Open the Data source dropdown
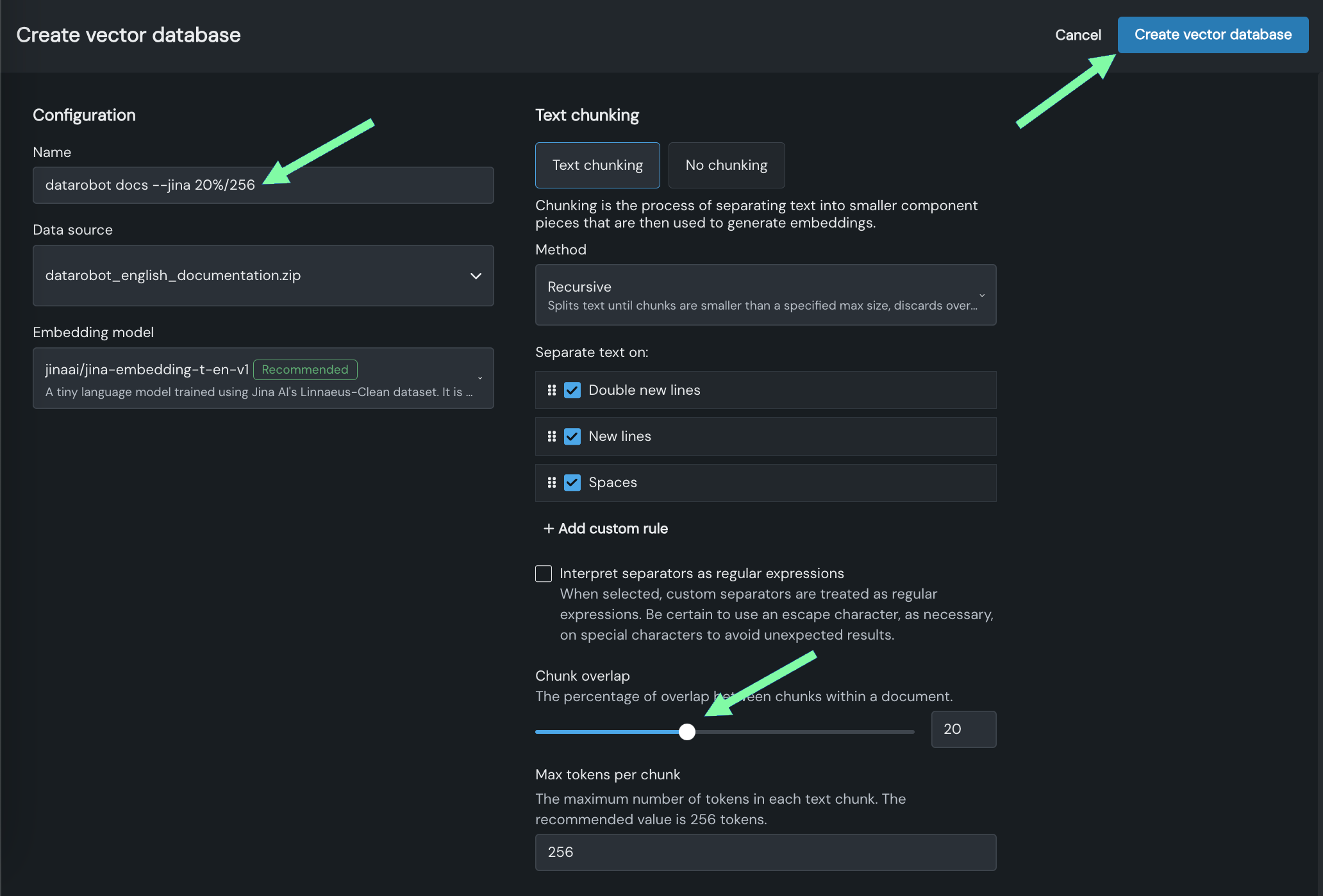Screen dimensions: 1323x896 coord(263,276)
